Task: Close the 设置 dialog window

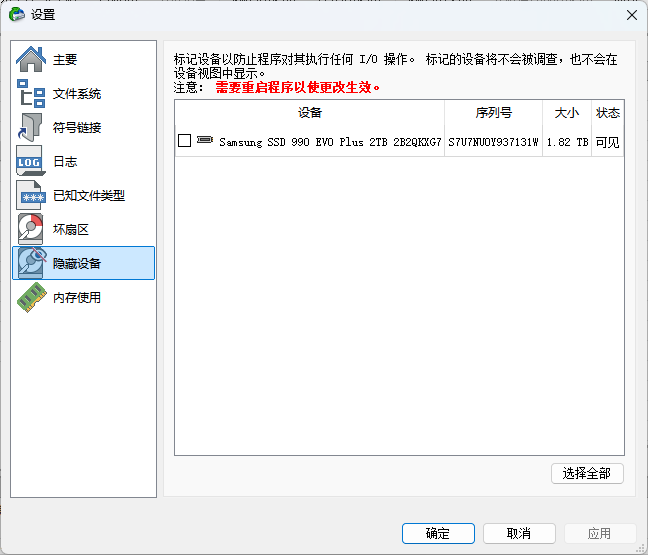Action: tap(631, 14)
